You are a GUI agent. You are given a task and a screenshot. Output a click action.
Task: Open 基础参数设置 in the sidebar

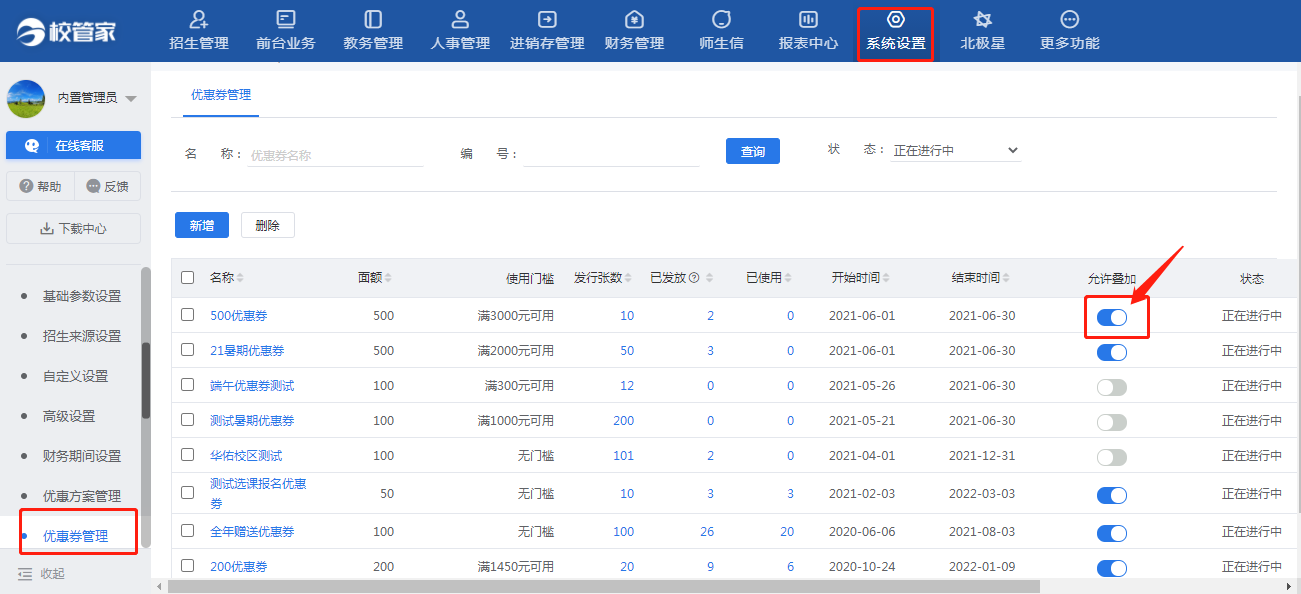point(82,296)
